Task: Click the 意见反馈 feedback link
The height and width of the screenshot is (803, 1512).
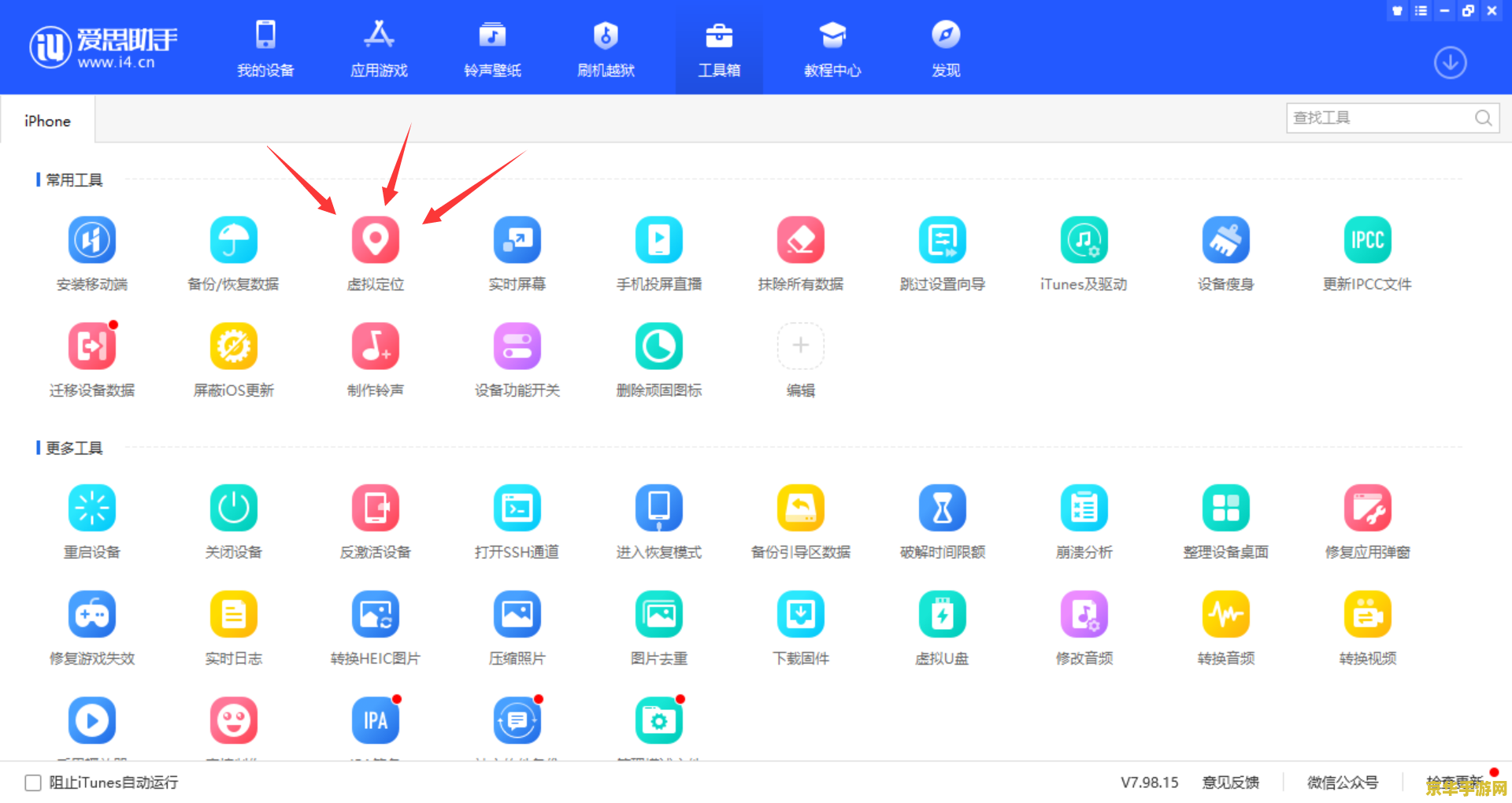Action: (x=1230, y=783)
